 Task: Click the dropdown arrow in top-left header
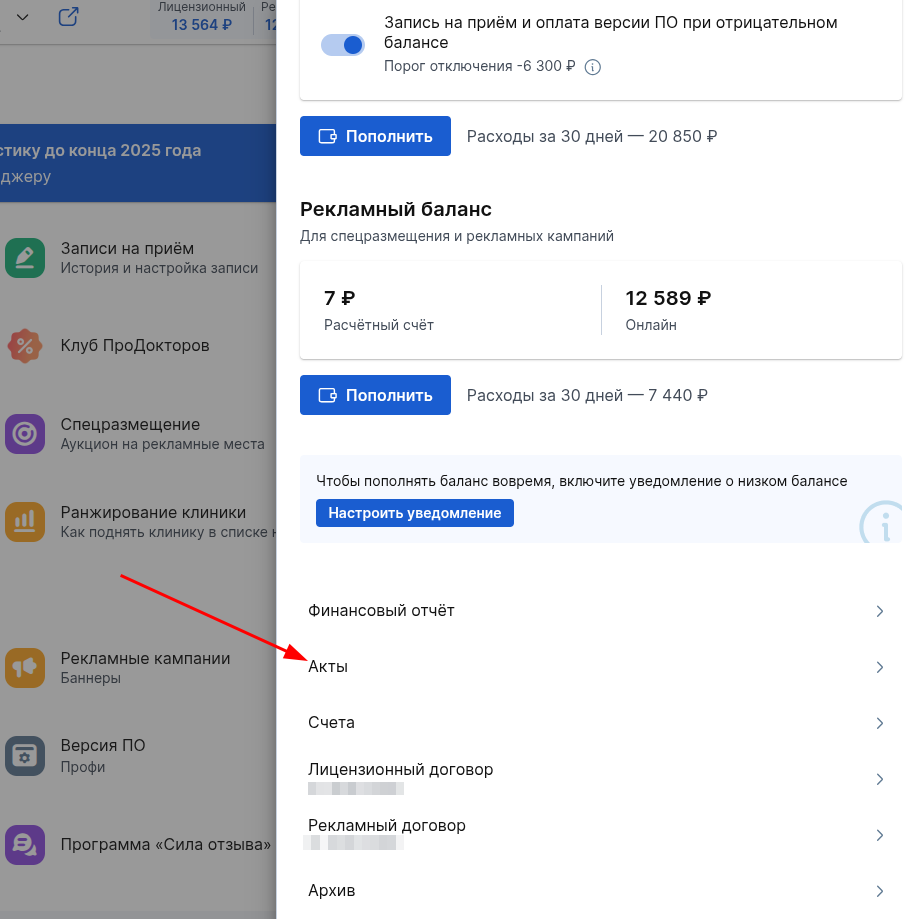22,17
